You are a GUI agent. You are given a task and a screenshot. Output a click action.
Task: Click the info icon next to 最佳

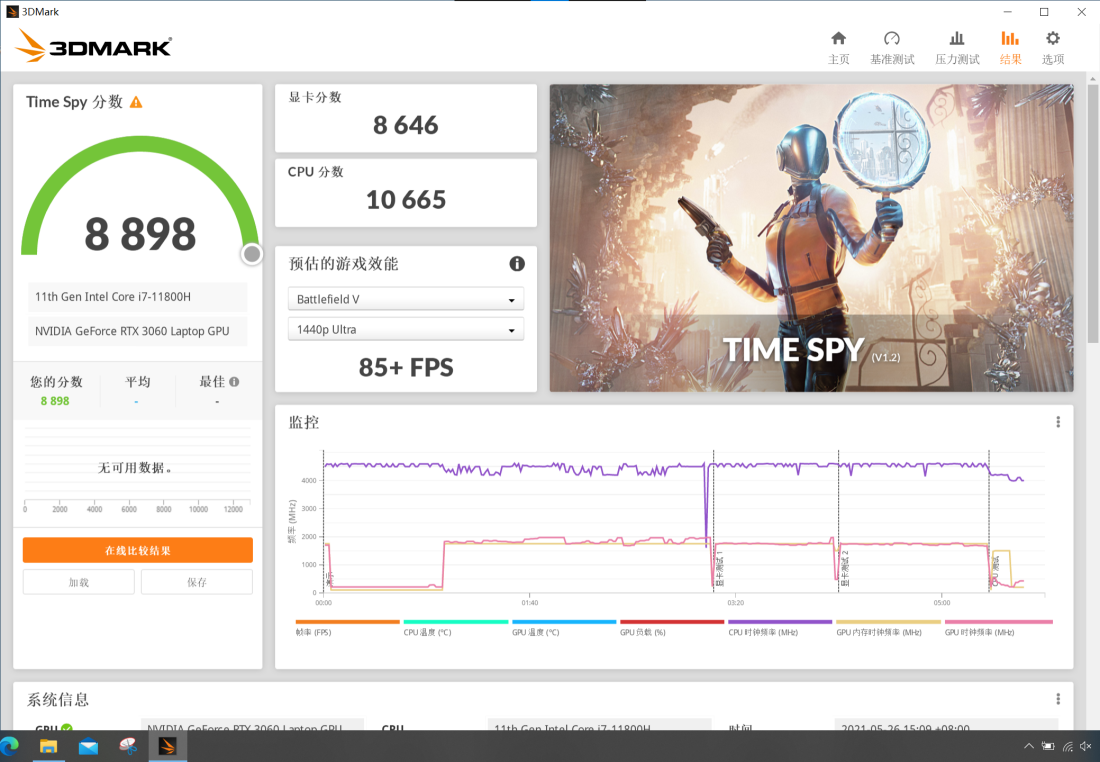(234, 382)
